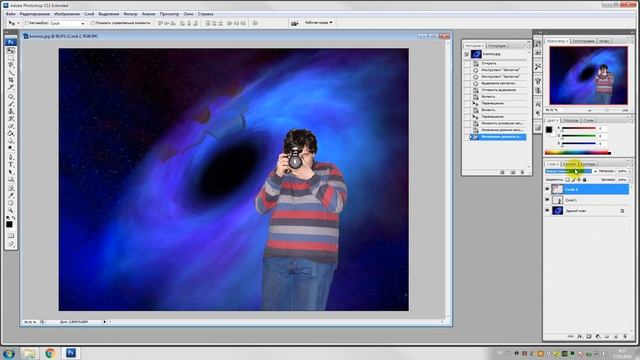Open the Windows Start menu

click(9, 353)
